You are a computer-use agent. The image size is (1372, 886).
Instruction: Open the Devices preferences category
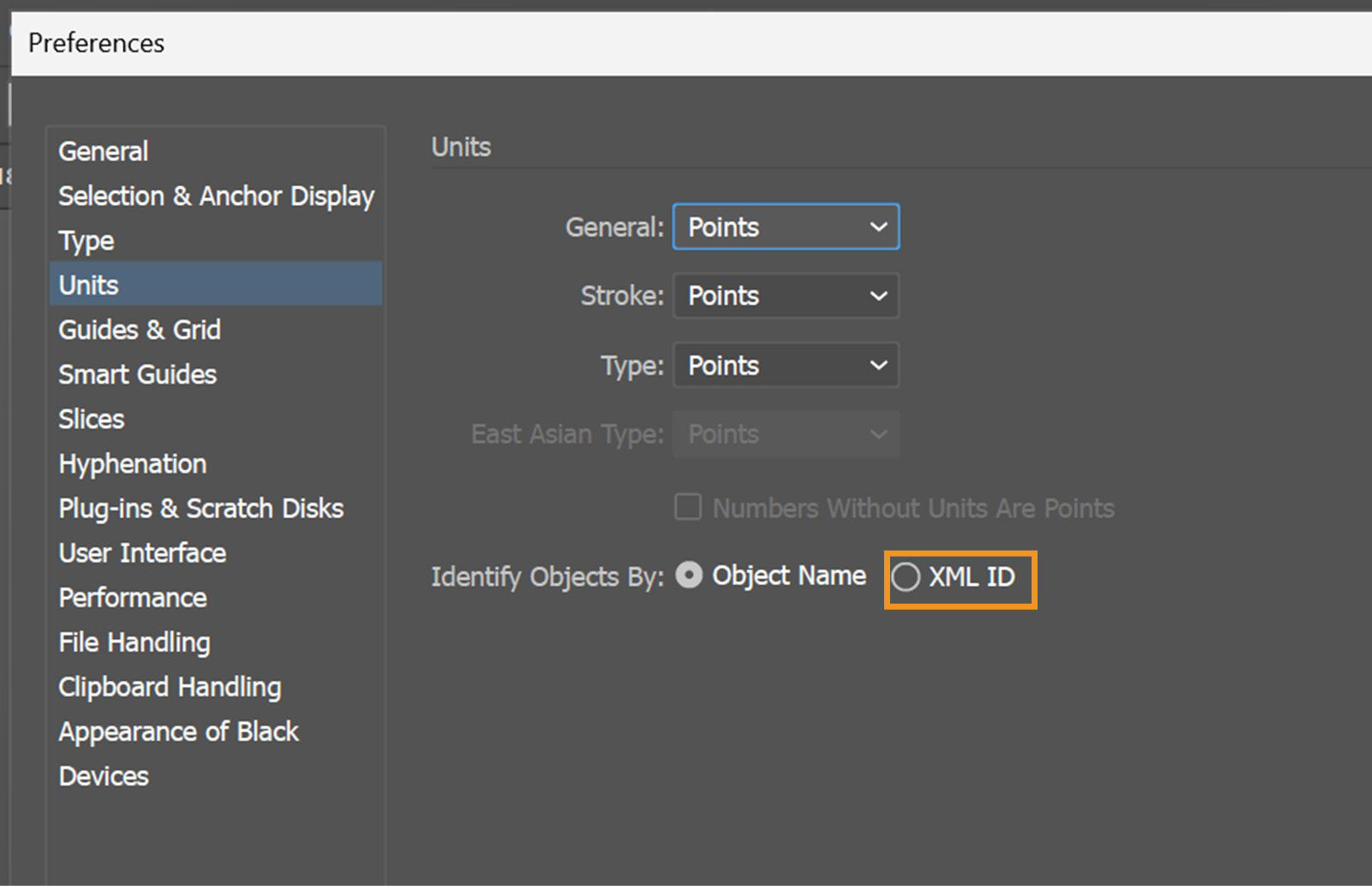pos(103,775)
